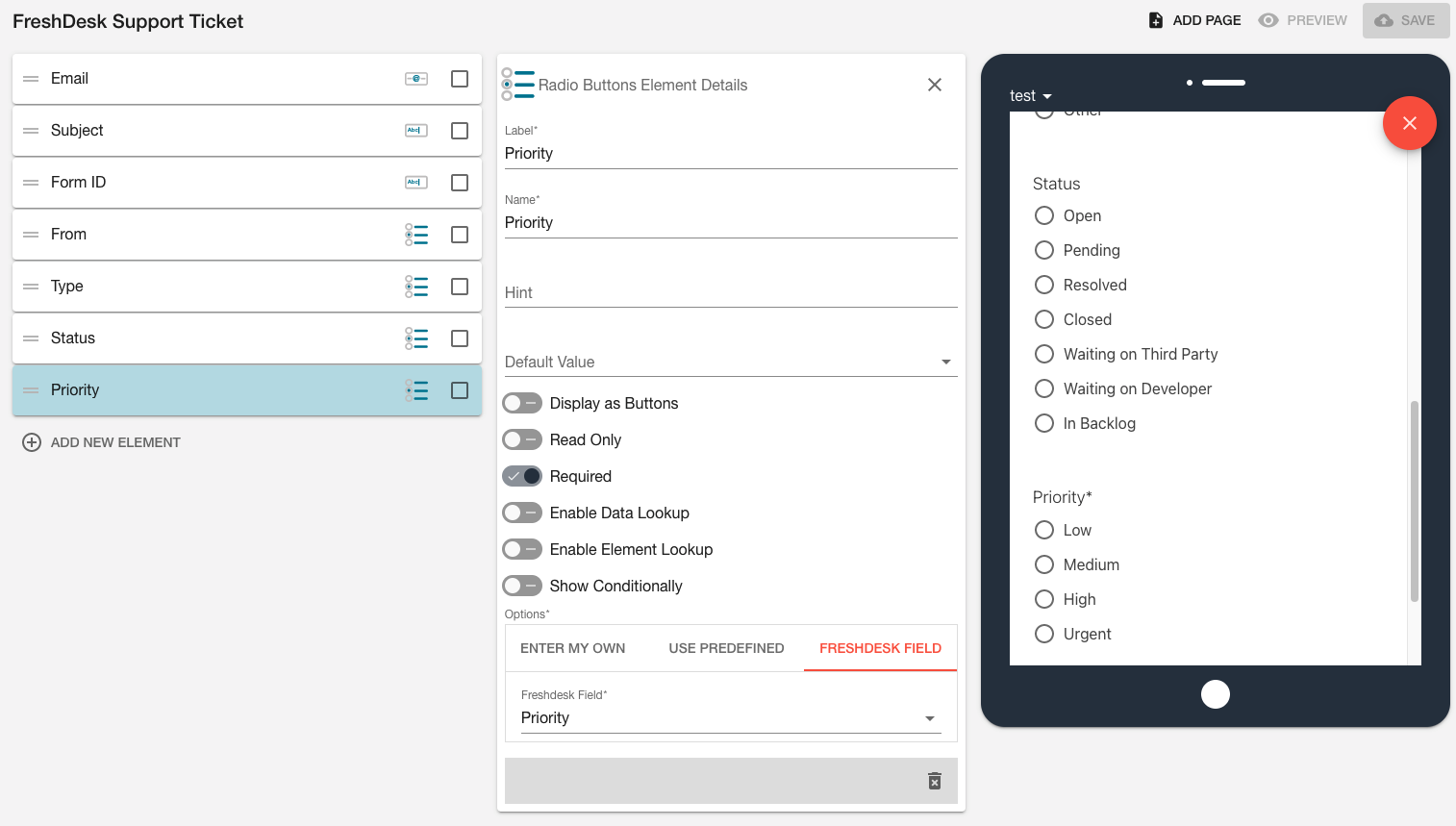Image resolution: width=1456 pixels, height=826 pixels.
Task: Click the Preview button label
Action: (1318, 20)
